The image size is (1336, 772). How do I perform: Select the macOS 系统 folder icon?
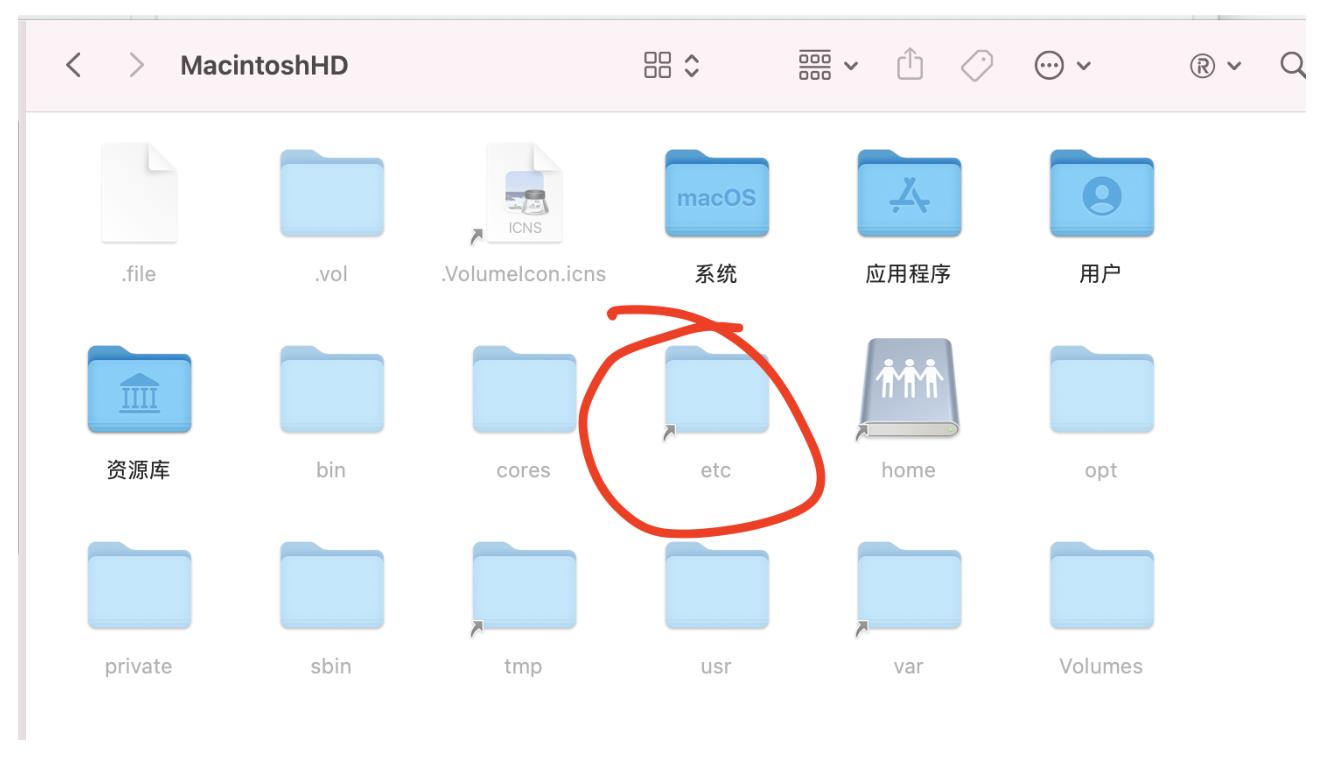coord(717,192)
